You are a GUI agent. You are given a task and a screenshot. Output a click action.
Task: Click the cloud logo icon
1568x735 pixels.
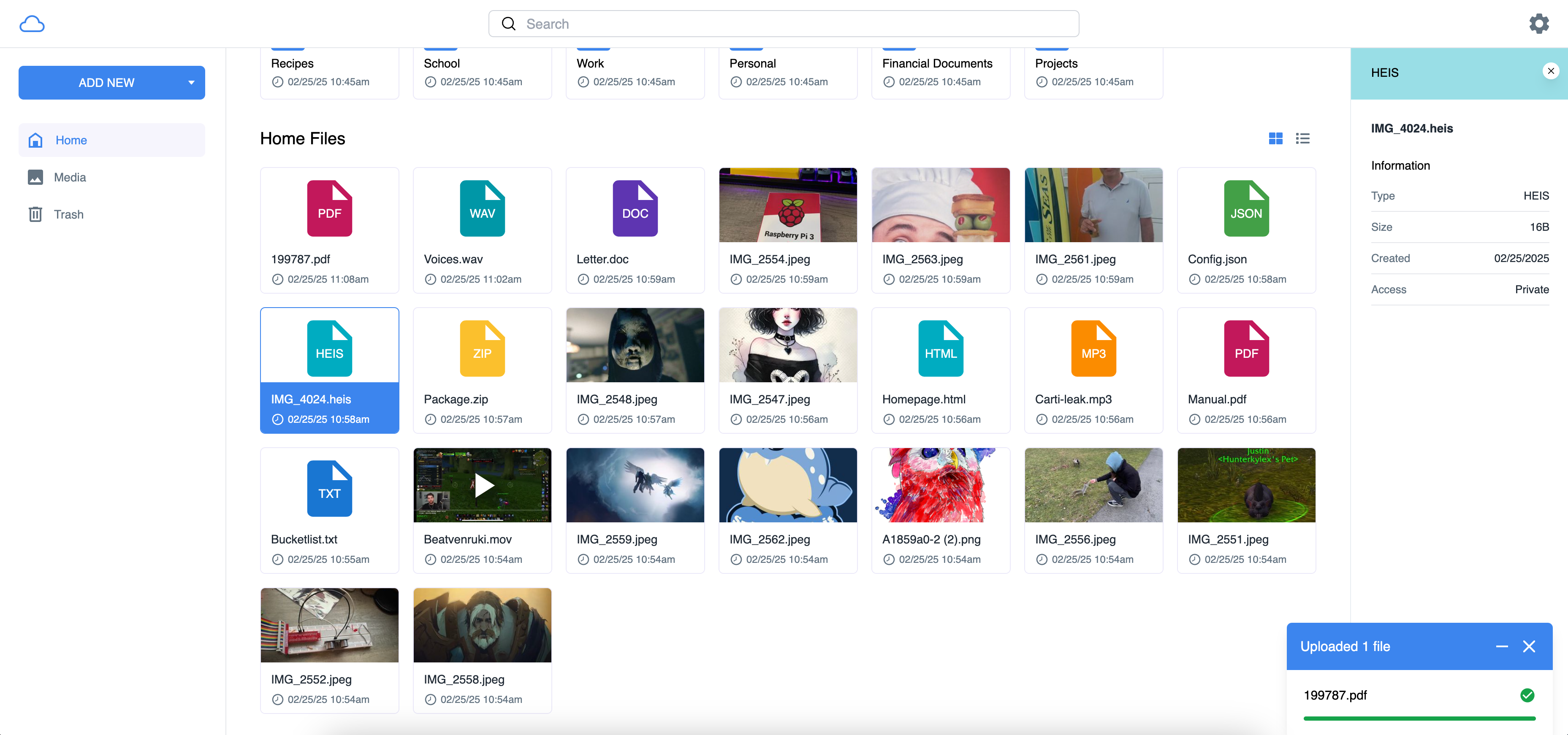(x=32, y=24)
